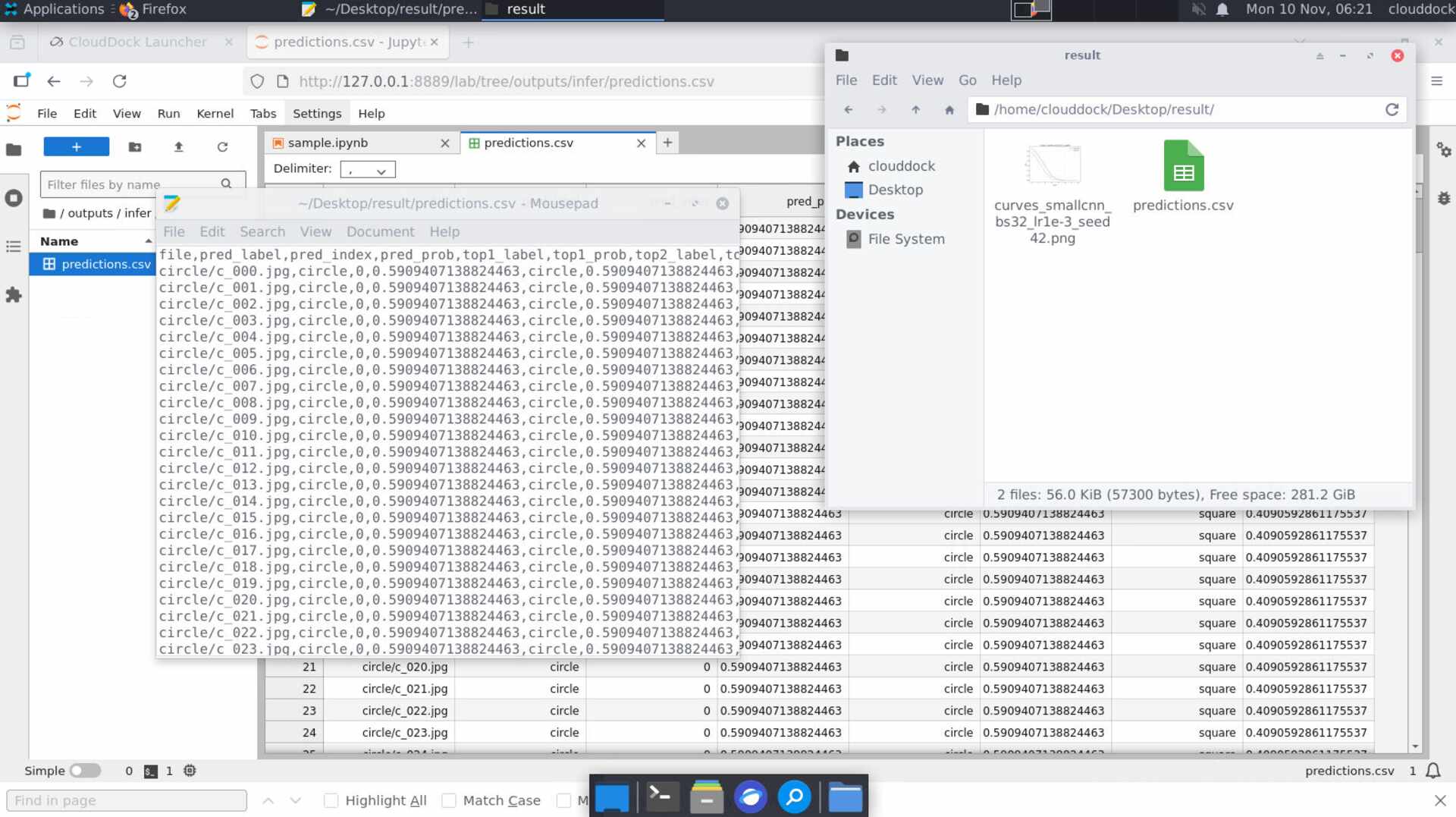Open the Applications menu in top panel
This screenshot has height=817, width=1456.
point(55,9)
